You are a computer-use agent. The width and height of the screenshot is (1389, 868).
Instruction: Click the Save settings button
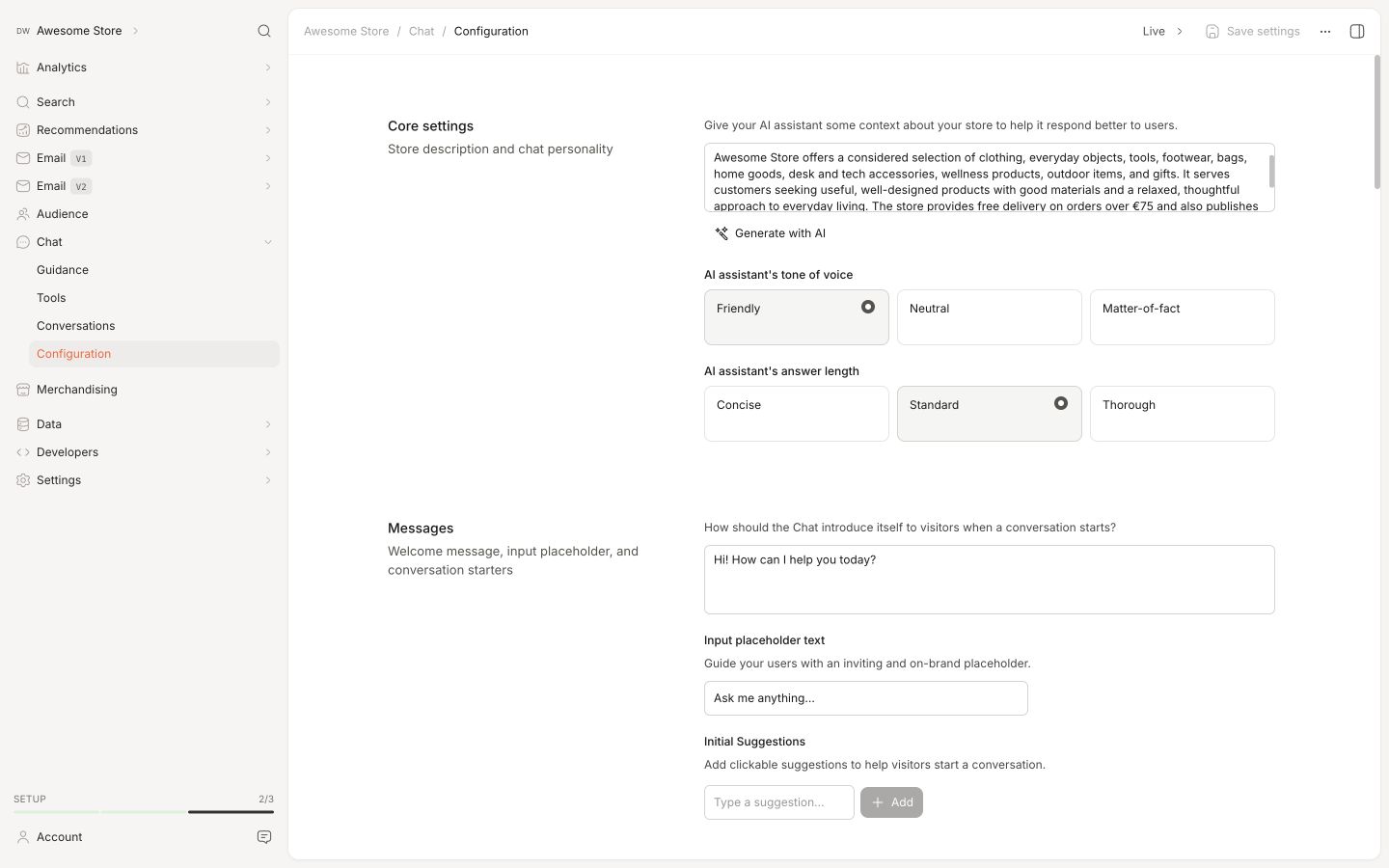(x=1252, y=32)
